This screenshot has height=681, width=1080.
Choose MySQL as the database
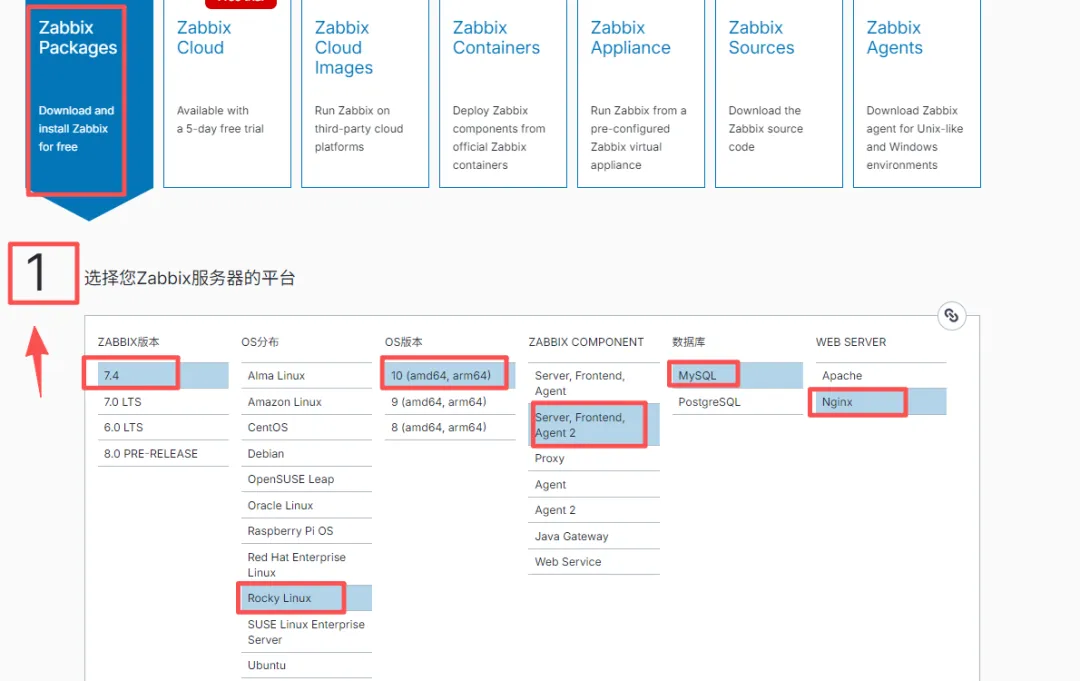[x=738, y=375]
